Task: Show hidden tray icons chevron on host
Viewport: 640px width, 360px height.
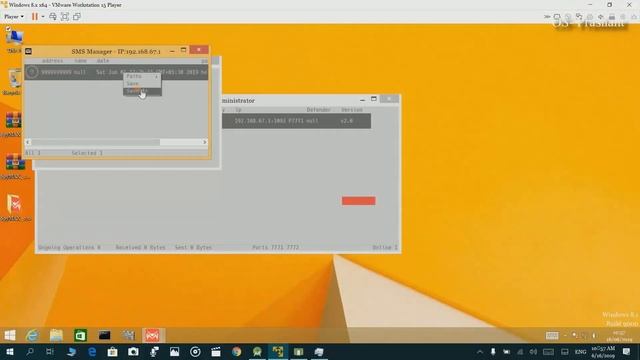Action: (x=480, y=352)
